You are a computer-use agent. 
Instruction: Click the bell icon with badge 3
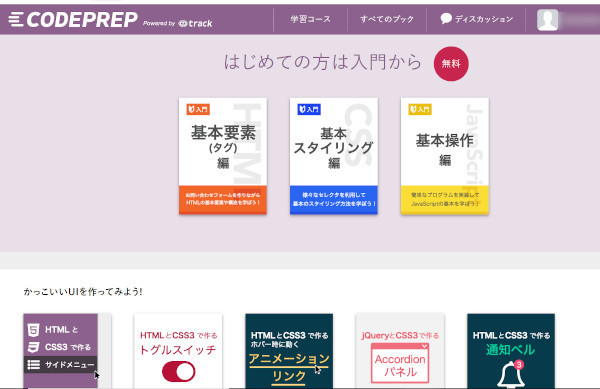coord(511,374)
